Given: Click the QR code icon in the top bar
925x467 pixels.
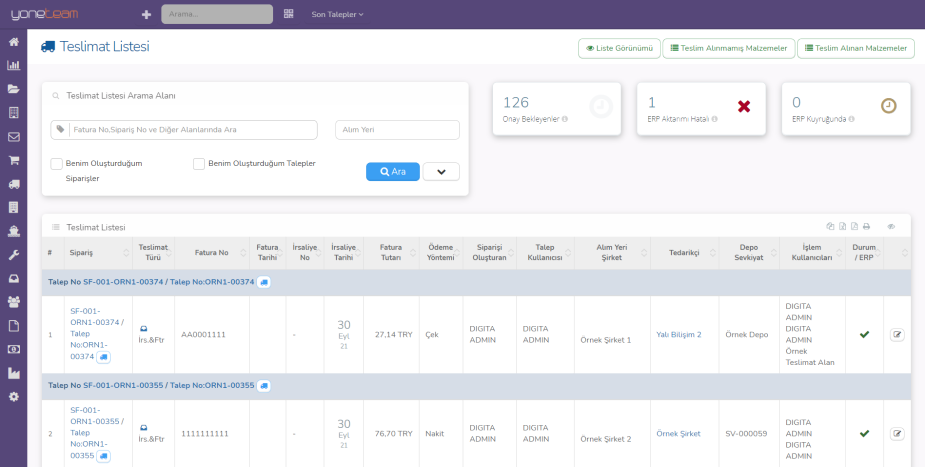Looking at the screenshot, I should click(x=289, y=14).
